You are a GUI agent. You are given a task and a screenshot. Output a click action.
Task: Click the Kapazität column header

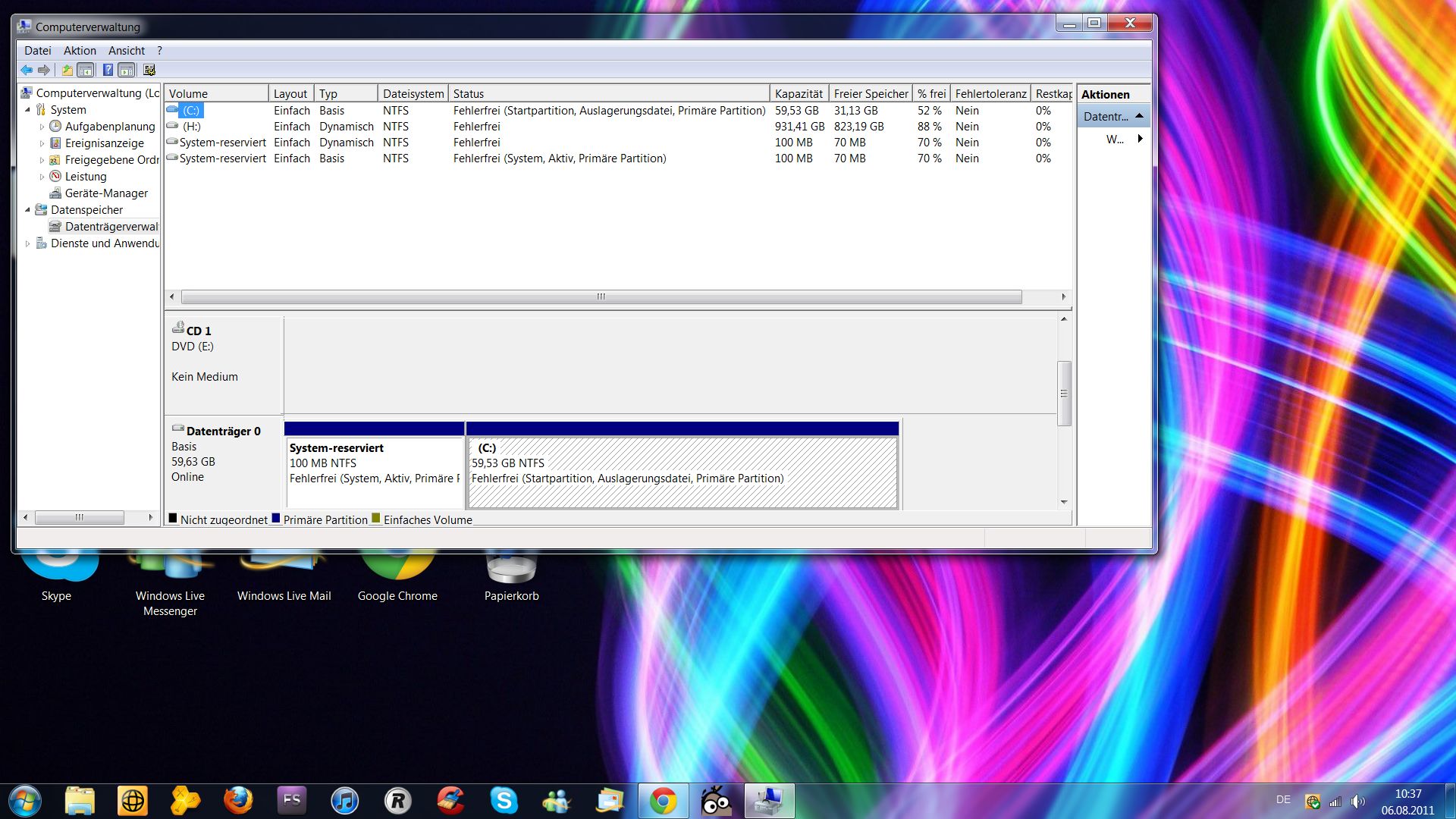tap(798, 94)
